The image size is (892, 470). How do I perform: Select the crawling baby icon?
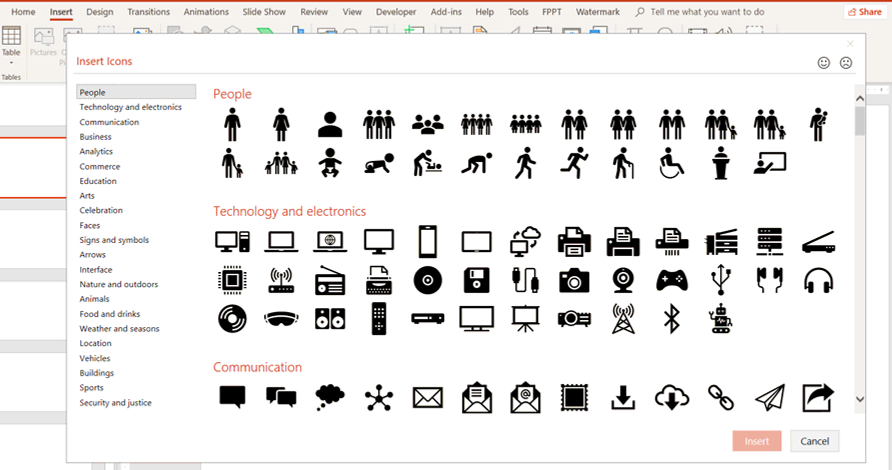[378, 163]
